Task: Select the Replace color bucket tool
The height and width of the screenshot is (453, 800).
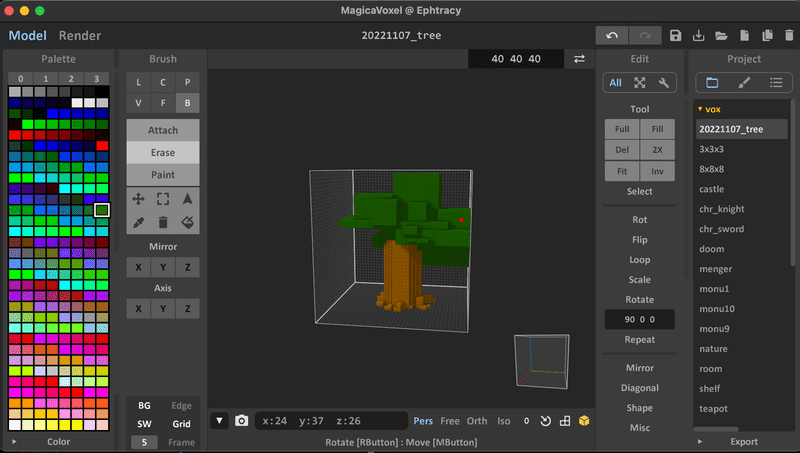Action: (187, 222)
